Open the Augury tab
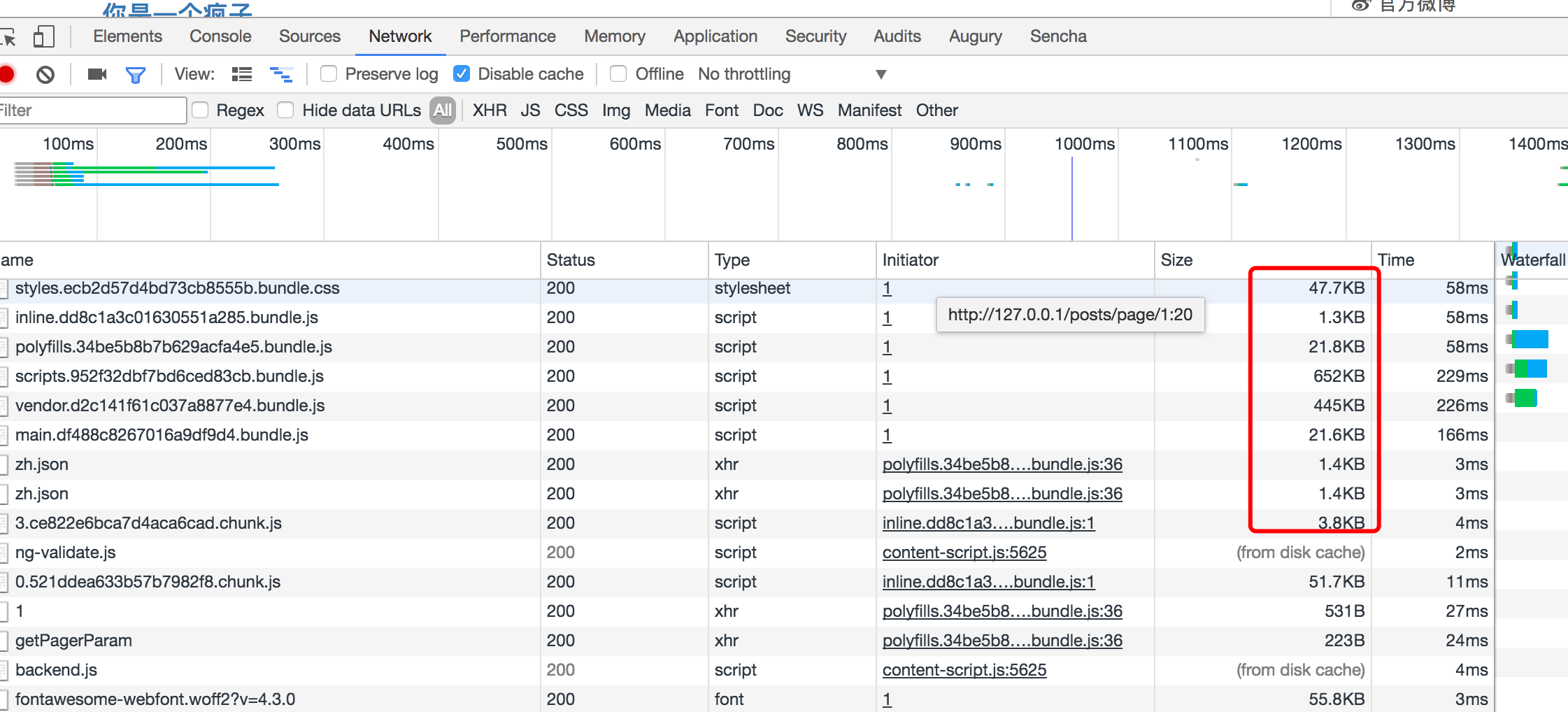The image size is (1568, 712). tap(976, 36)
